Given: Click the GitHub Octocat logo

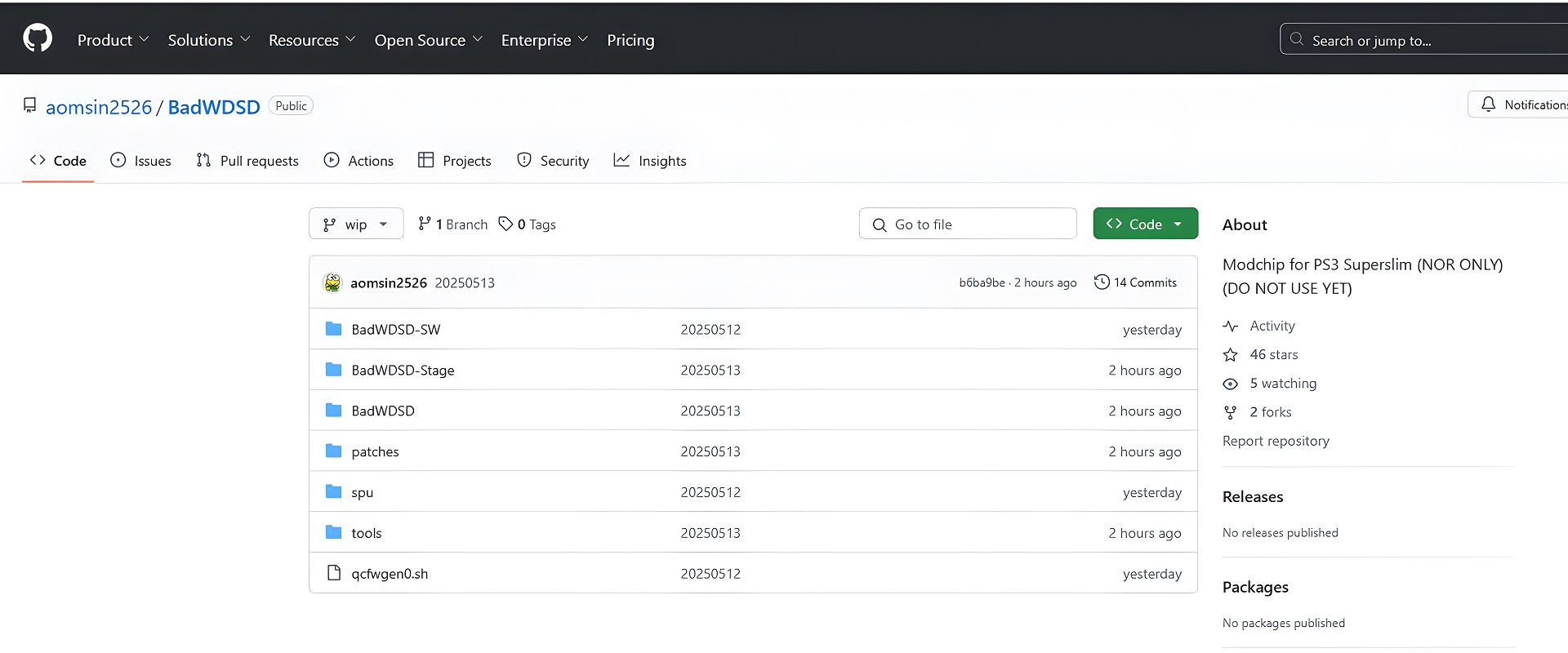Looking at the screenshot, I should 38,38.
